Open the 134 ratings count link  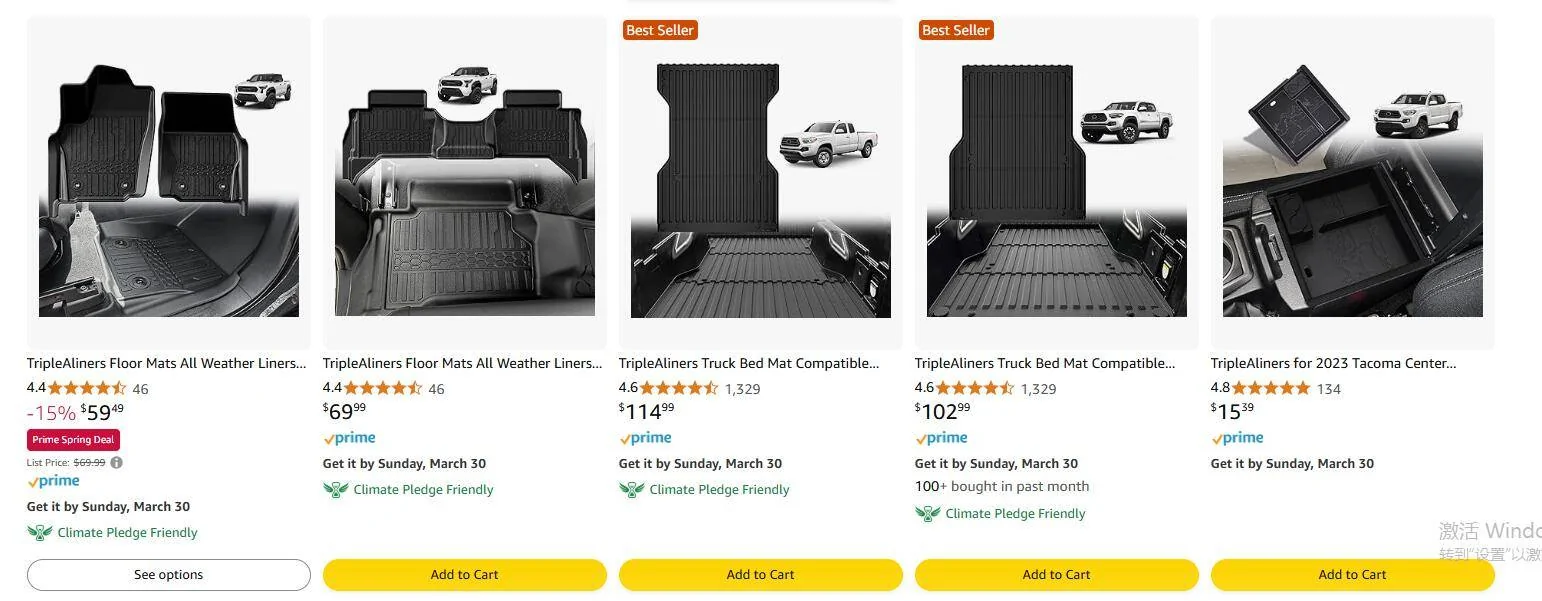(x=1328, y=389)
